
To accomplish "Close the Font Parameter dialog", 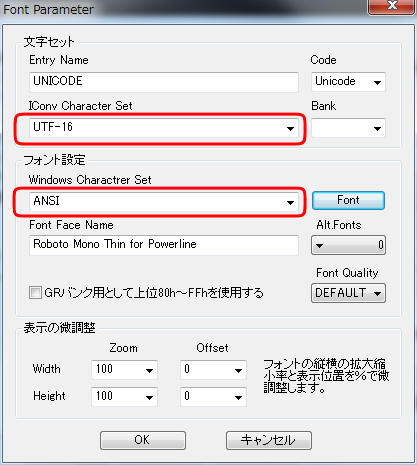I will coord(391,6).
